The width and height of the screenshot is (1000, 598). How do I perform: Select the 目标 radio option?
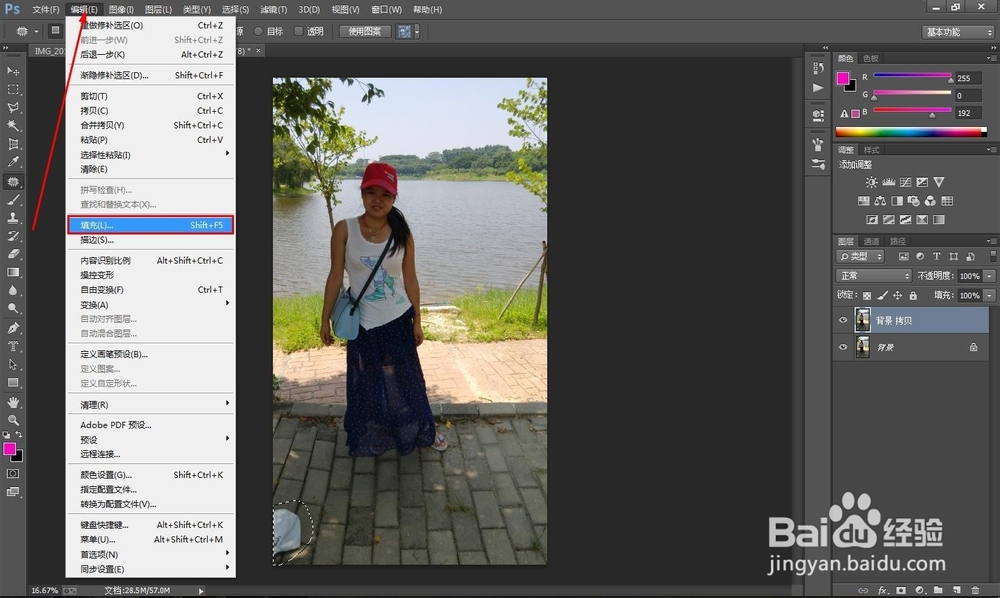coord(258,31)
